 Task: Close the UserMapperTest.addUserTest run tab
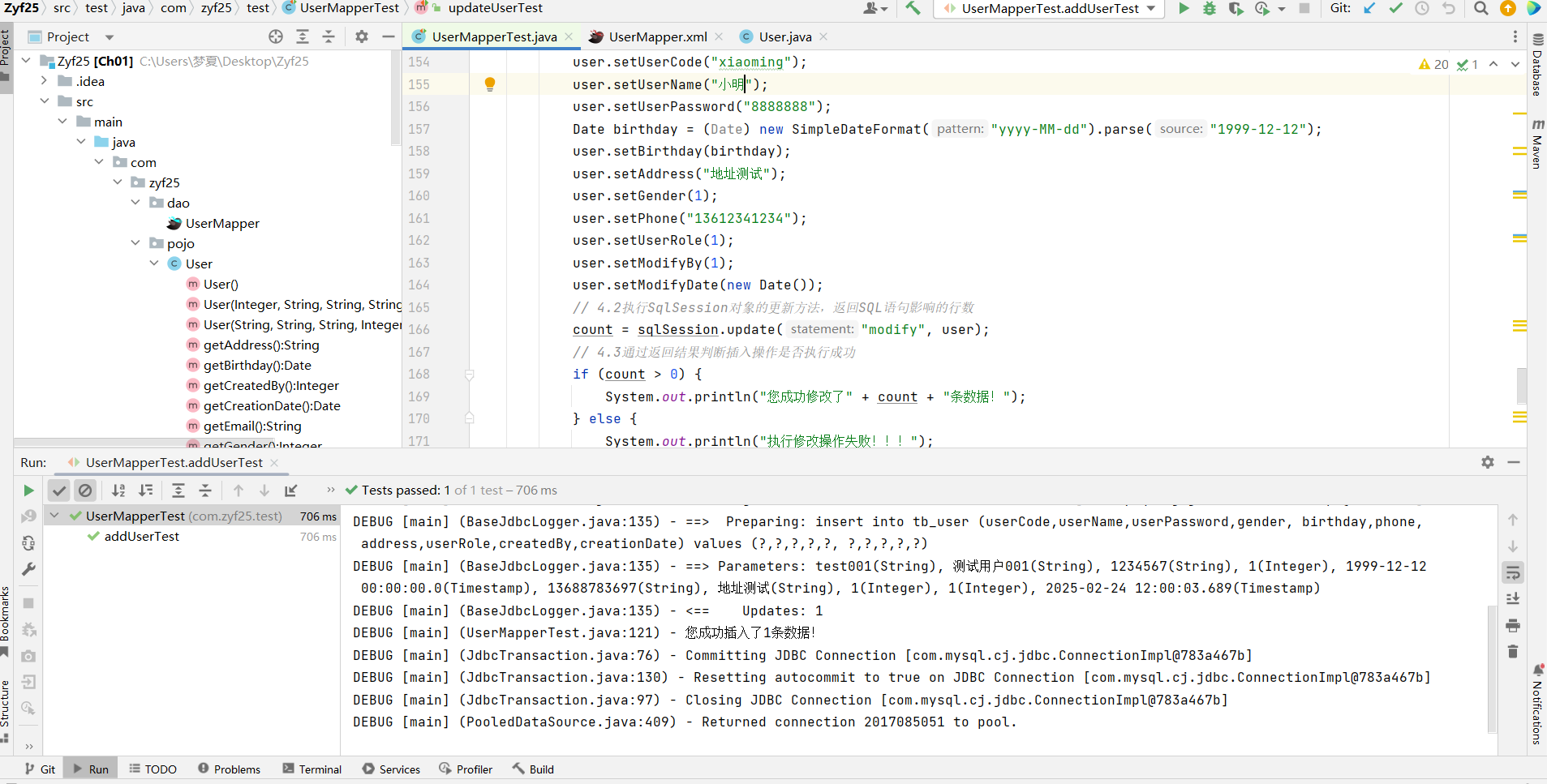[274, 462]
